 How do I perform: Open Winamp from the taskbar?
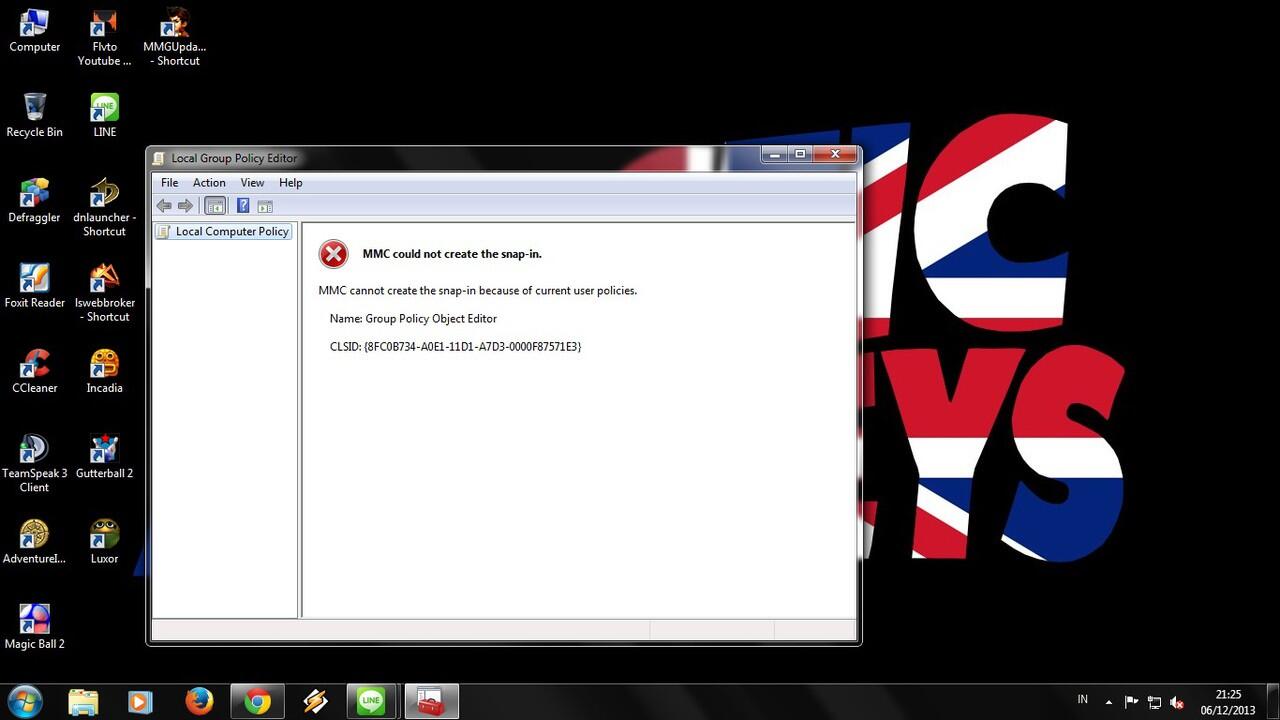click(315, 702)
